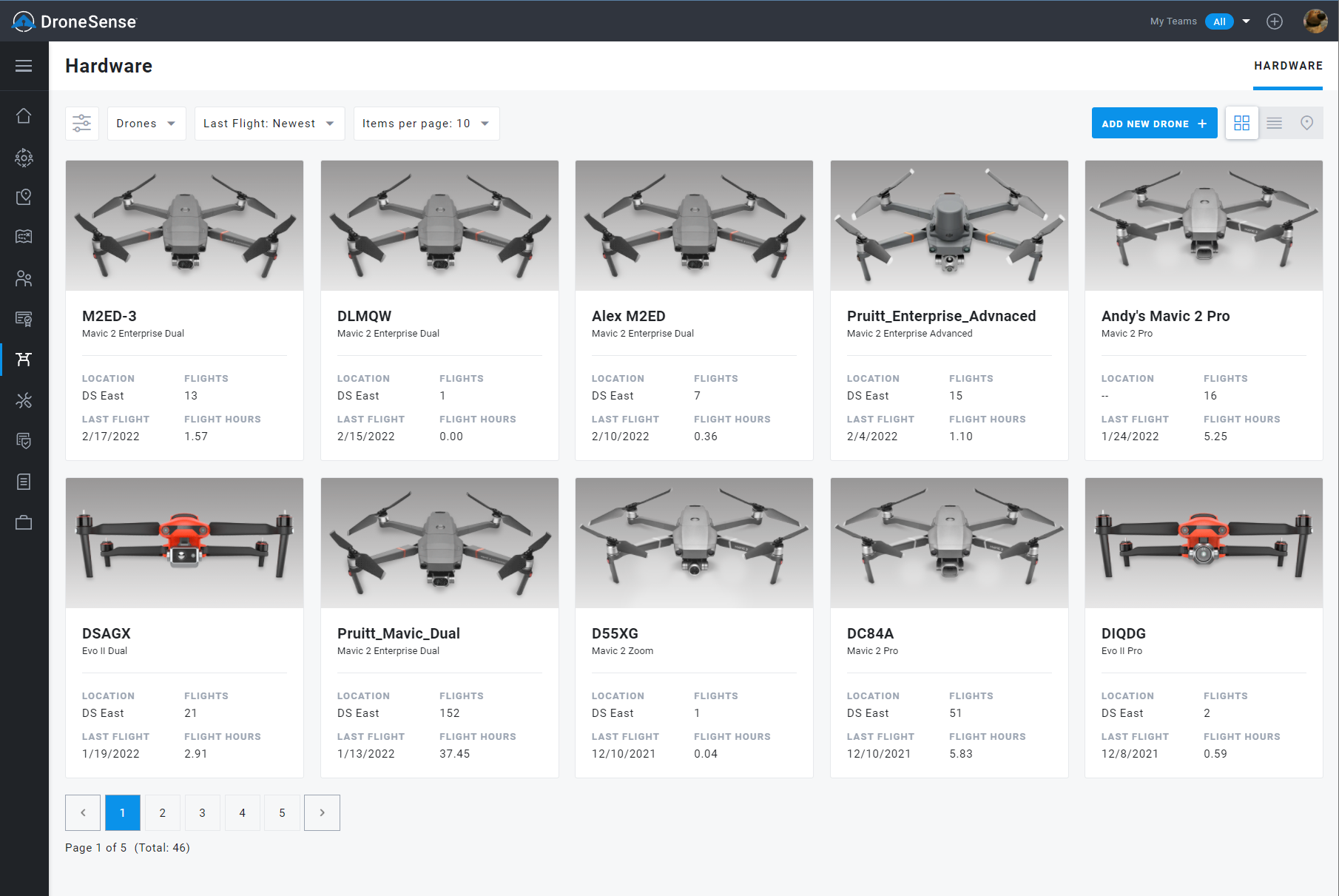
Task: Switch to list view
Action: (x=1275, y=123)
